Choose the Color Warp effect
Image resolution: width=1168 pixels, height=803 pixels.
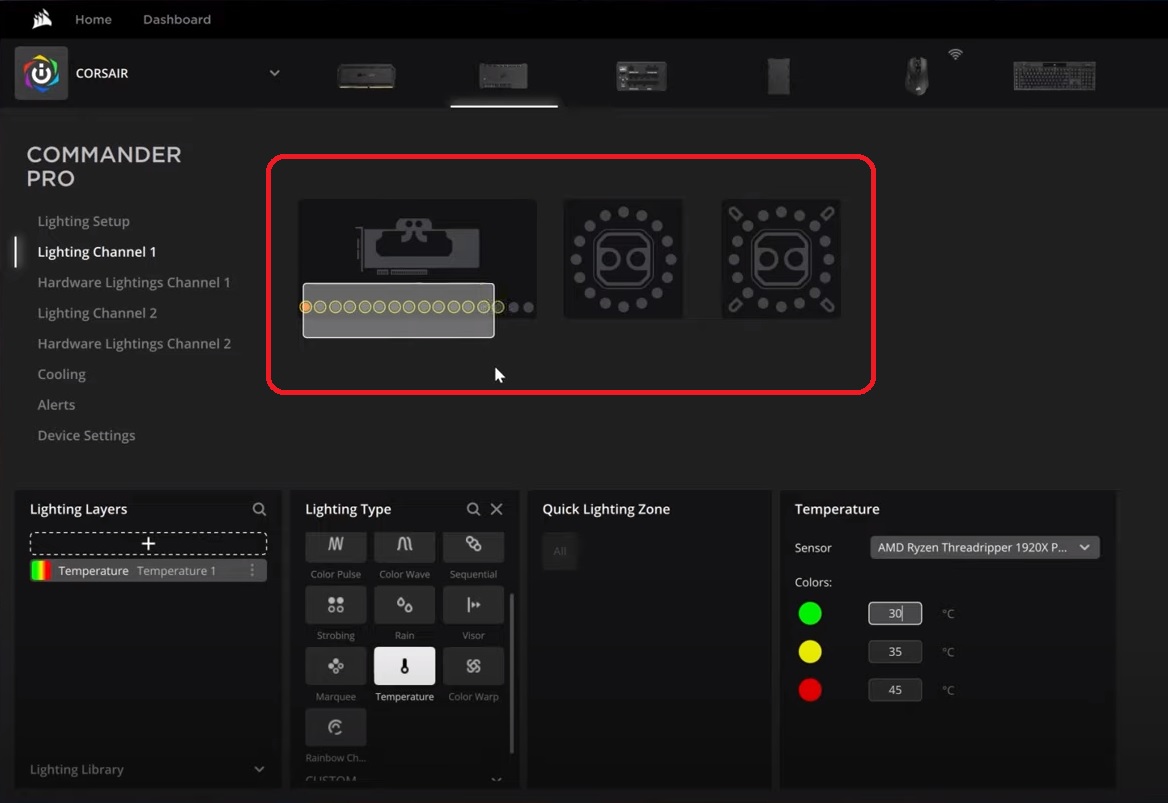[x=473, y=666]
